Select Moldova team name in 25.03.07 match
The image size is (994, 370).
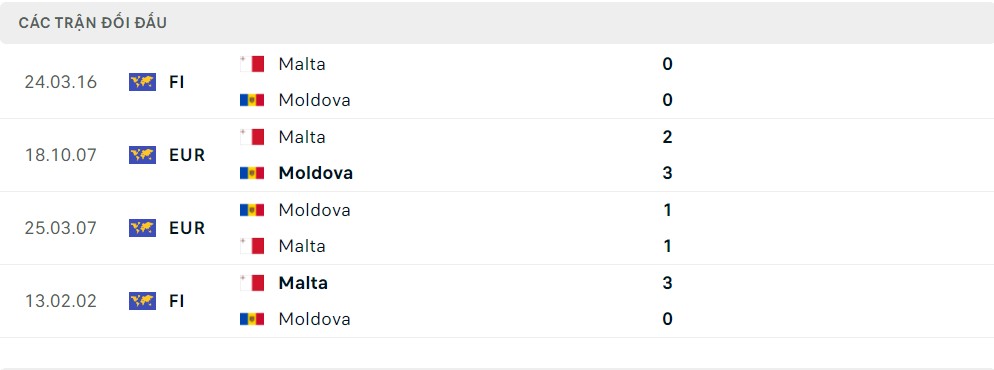pos(314,210)
